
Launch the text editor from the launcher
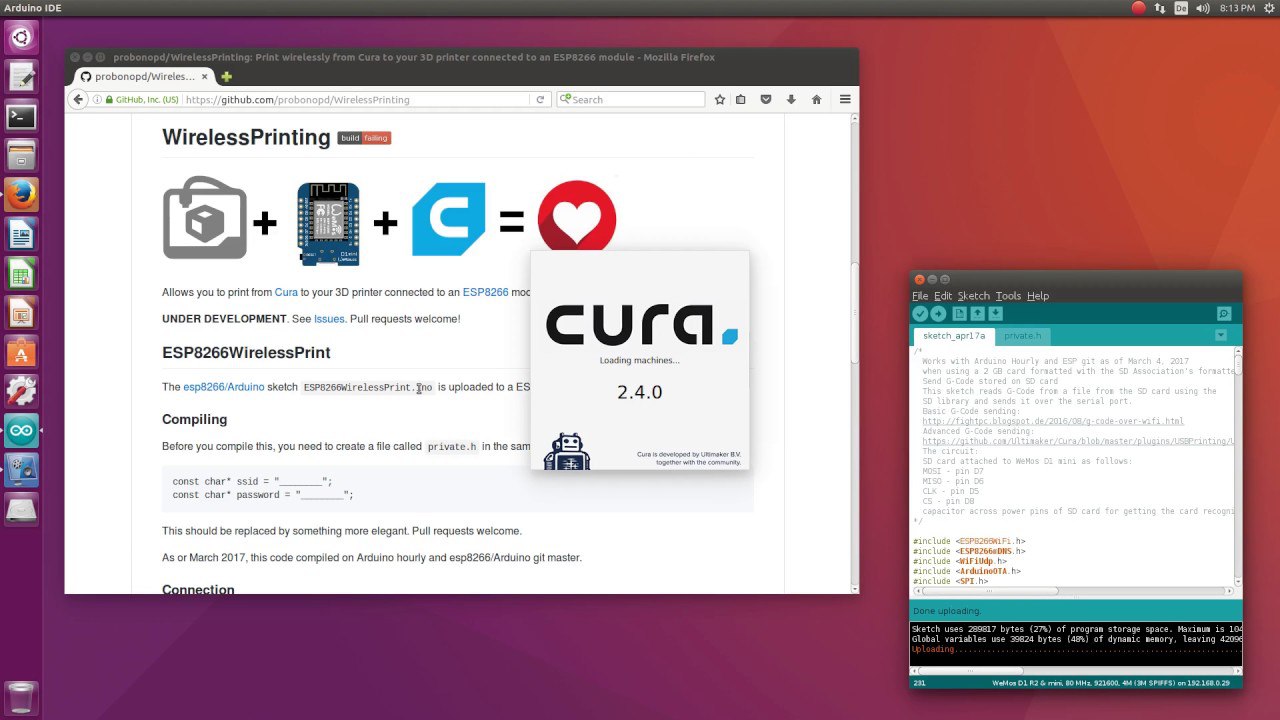pyautogui.click(x=22, y=77)
